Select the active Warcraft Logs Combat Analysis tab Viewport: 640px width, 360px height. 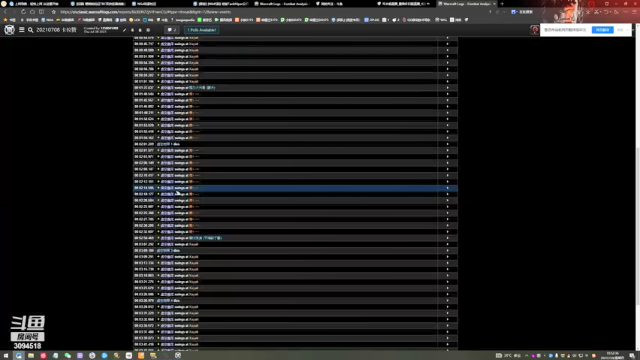point(467,4)
